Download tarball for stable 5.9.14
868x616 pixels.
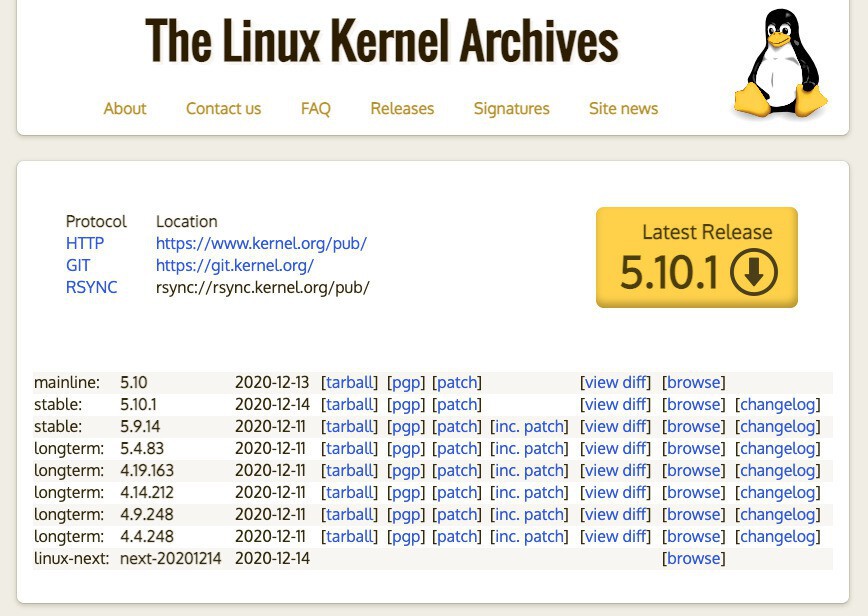(x=349, y=427)
